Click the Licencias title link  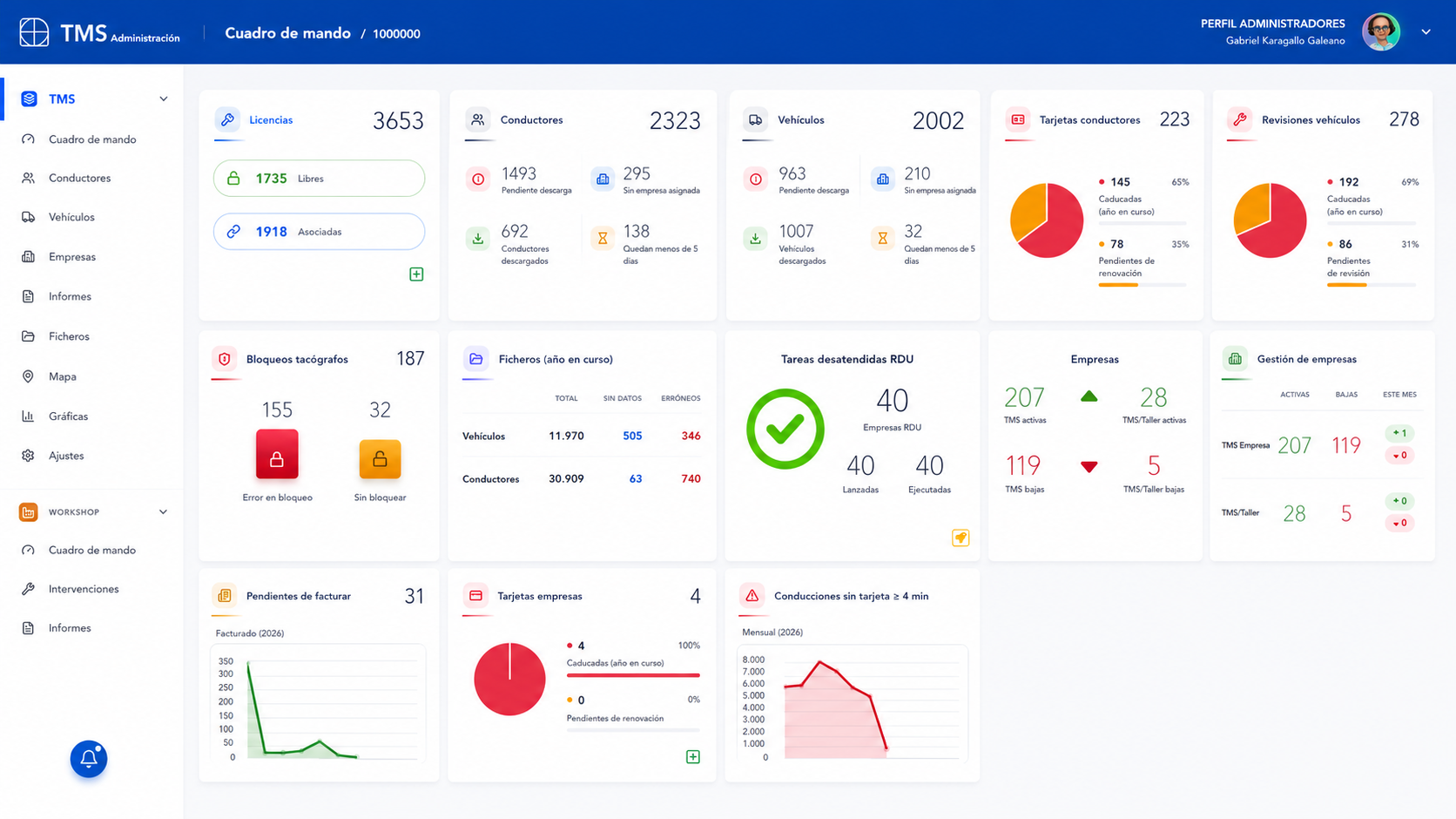[271, 120]
